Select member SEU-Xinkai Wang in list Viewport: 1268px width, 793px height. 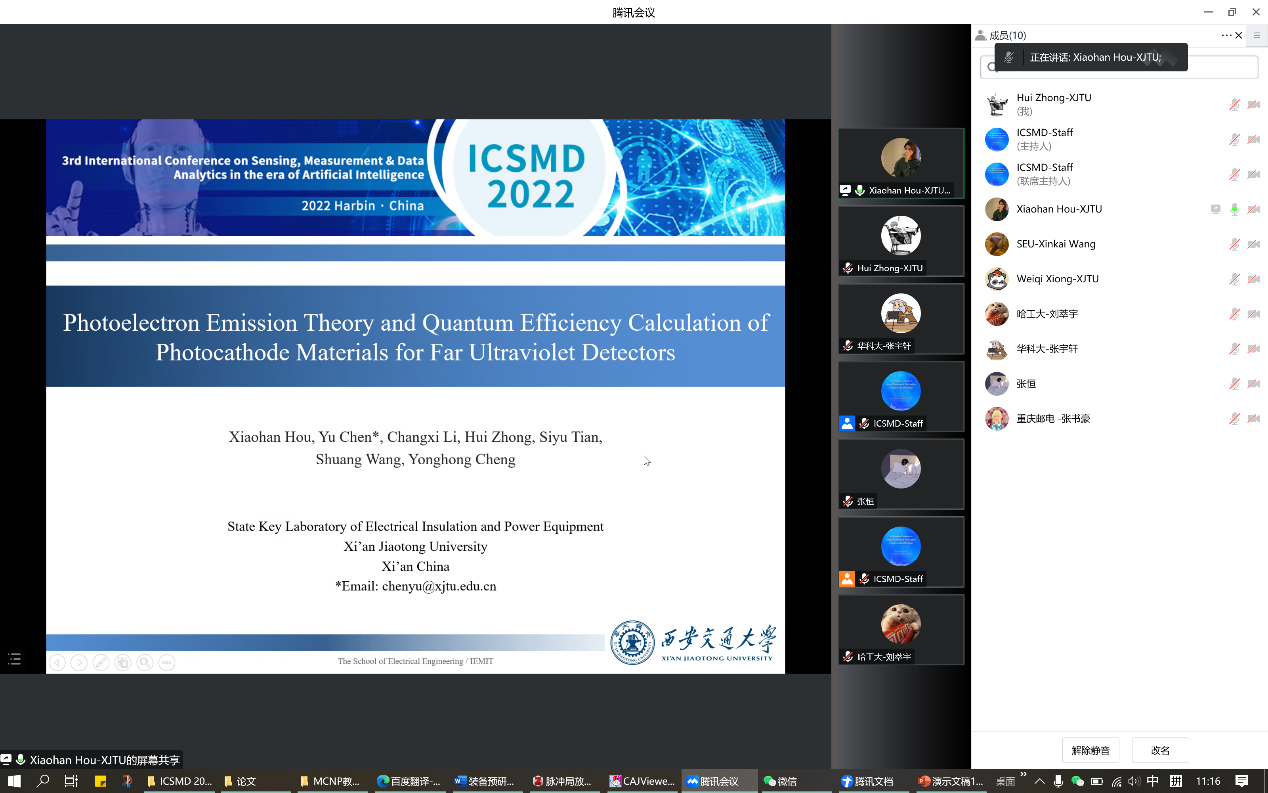point(1119,244)
